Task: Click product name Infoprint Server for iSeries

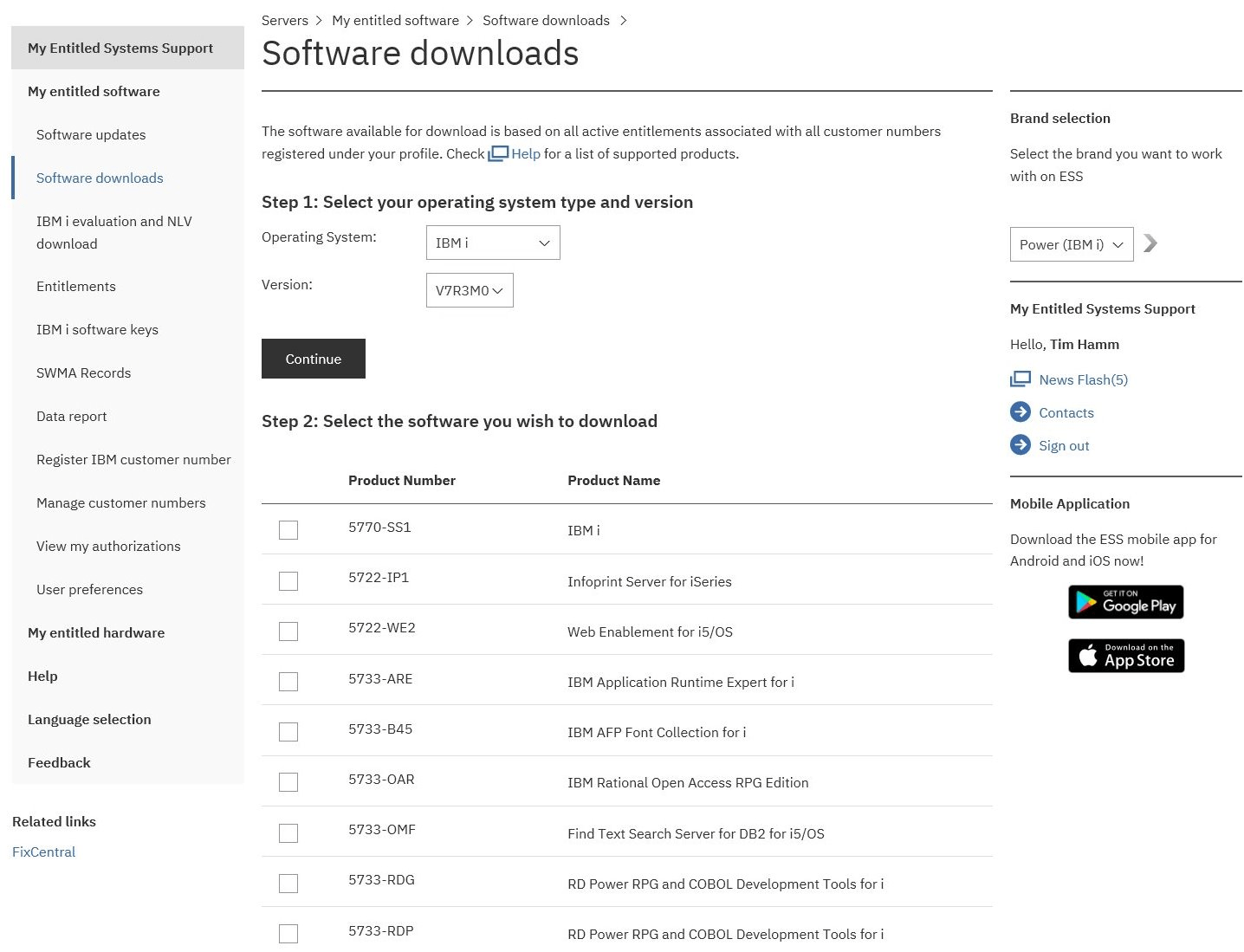Action: pos(650,581)
